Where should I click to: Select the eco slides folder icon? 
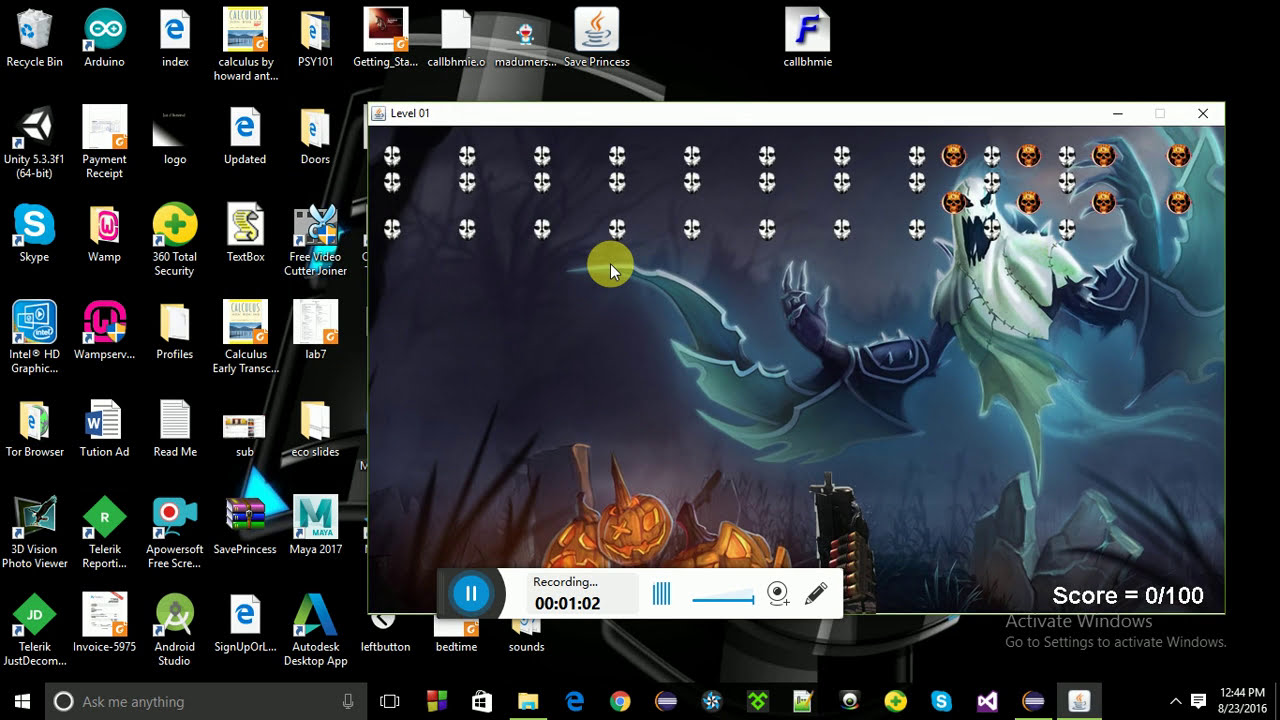tap(315, 429)
